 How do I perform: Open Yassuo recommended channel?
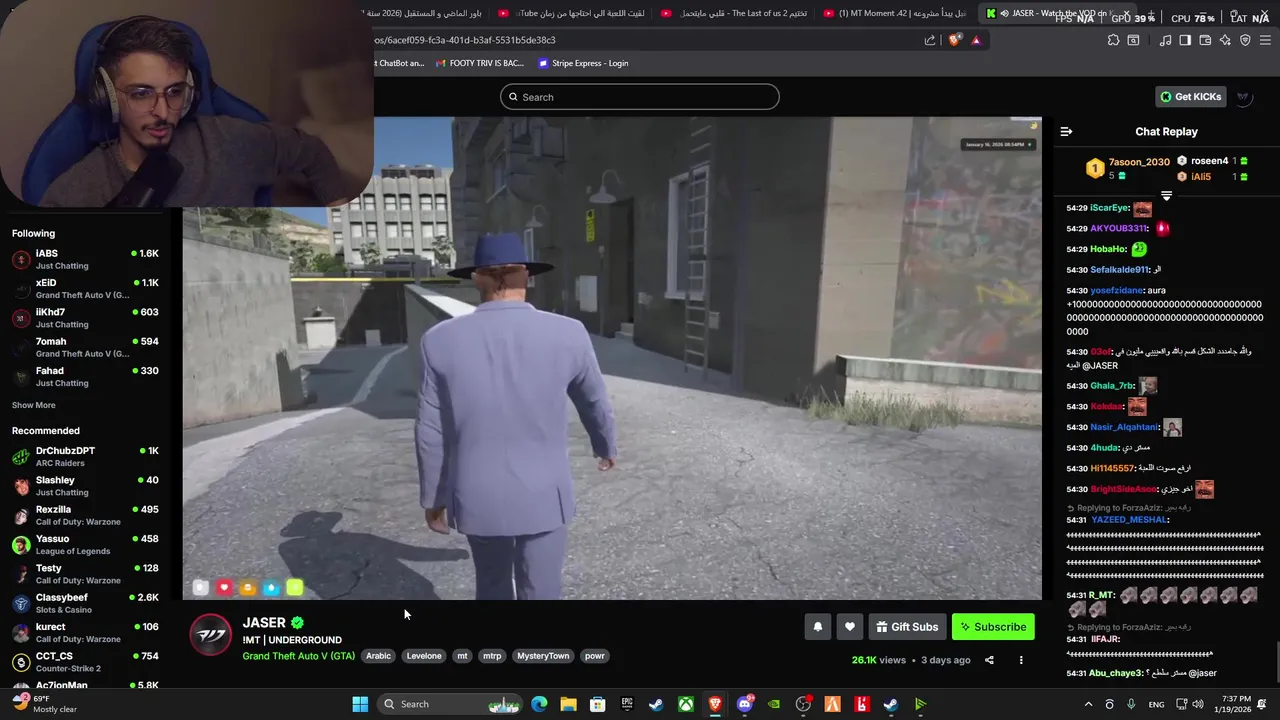point(85,544)
